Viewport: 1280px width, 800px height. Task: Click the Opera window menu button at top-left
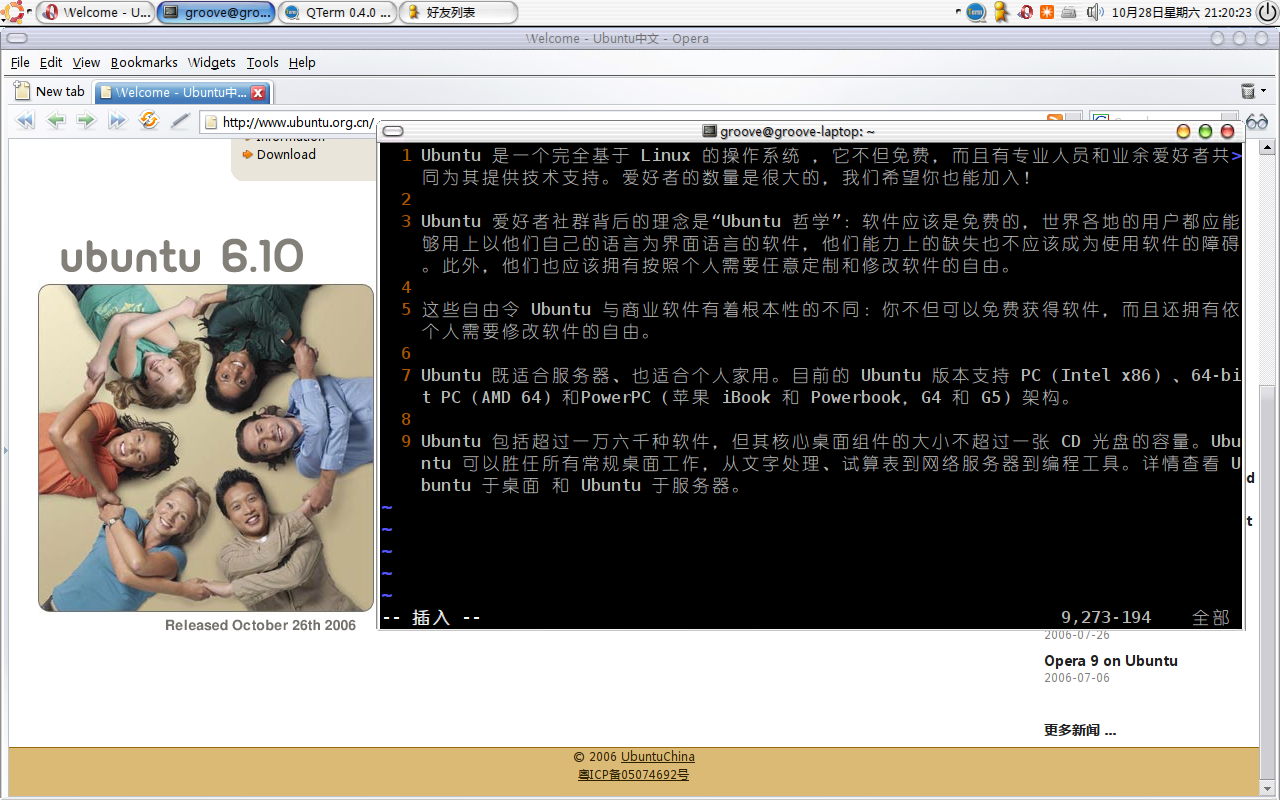[15, 38]
